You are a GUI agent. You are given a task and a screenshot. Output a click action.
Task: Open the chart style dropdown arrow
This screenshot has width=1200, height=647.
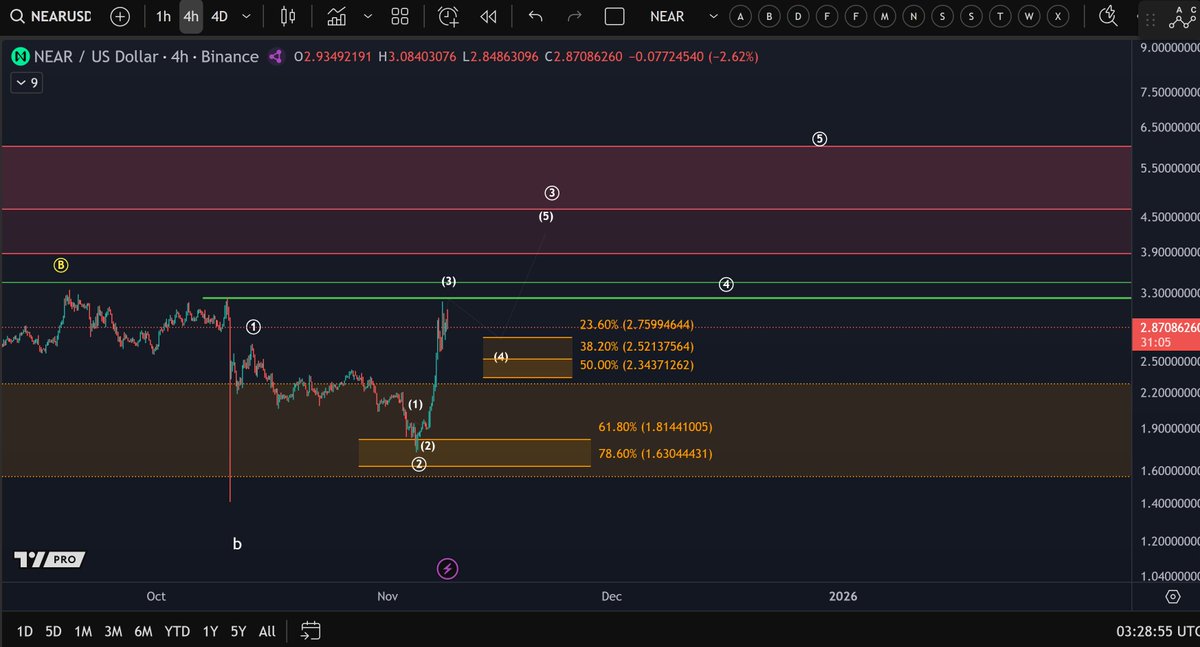click(x=366, y=17)
